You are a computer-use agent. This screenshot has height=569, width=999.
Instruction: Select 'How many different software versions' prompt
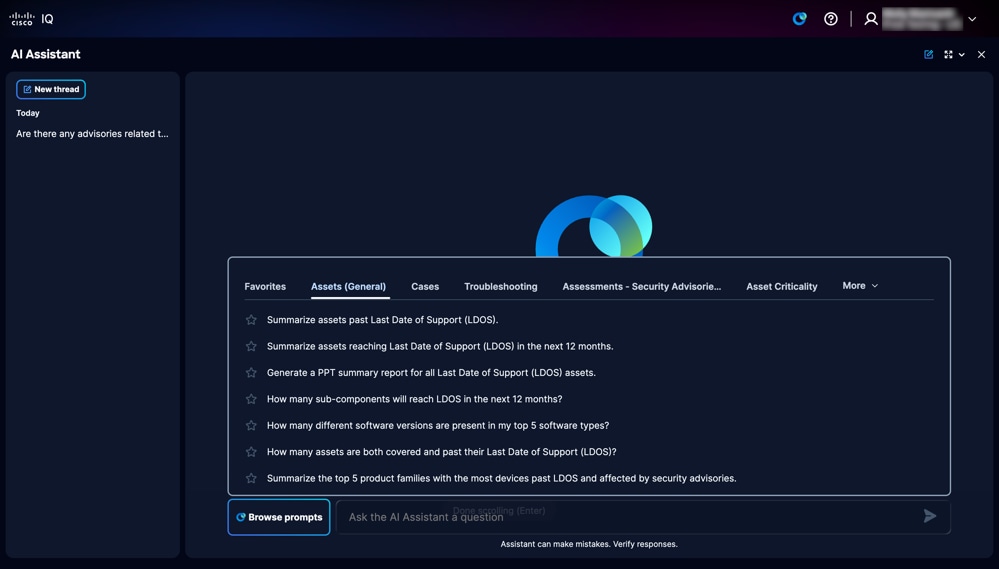coord(438,426)
